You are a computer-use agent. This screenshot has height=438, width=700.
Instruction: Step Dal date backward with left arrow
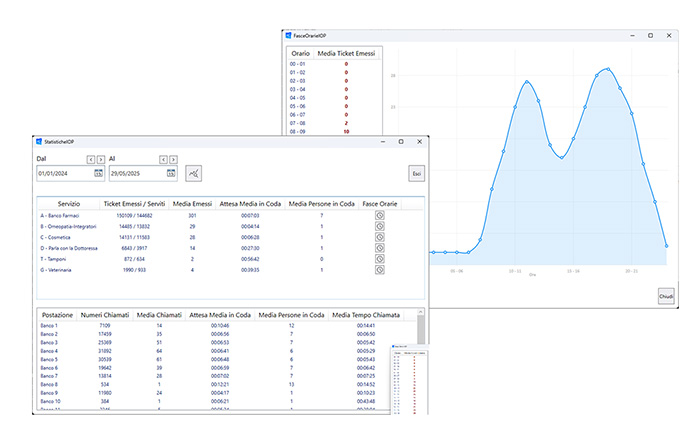point(91,159)
